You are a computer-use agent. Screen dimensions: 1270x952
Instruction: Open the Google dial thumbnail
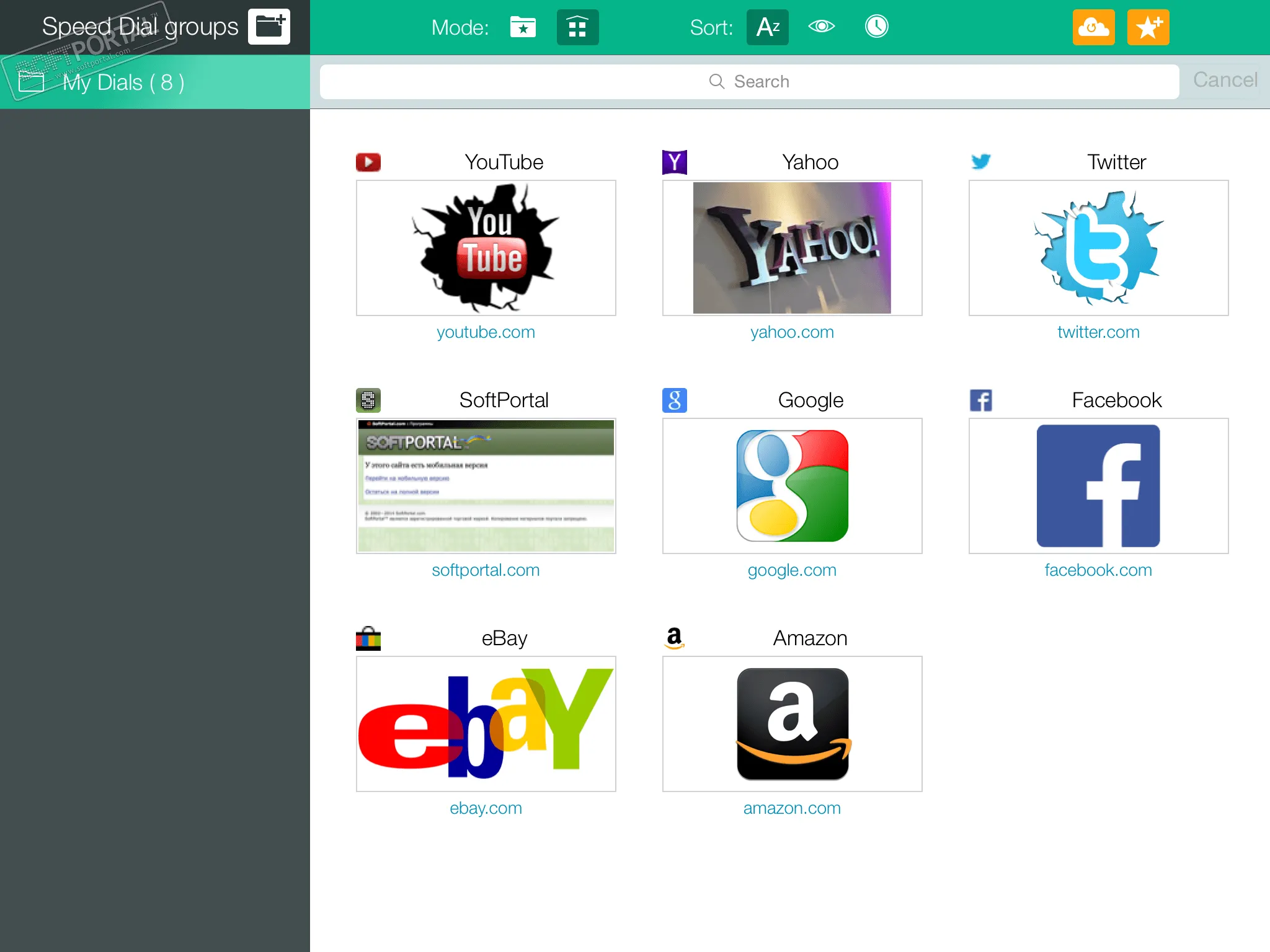tap(793, 486)
